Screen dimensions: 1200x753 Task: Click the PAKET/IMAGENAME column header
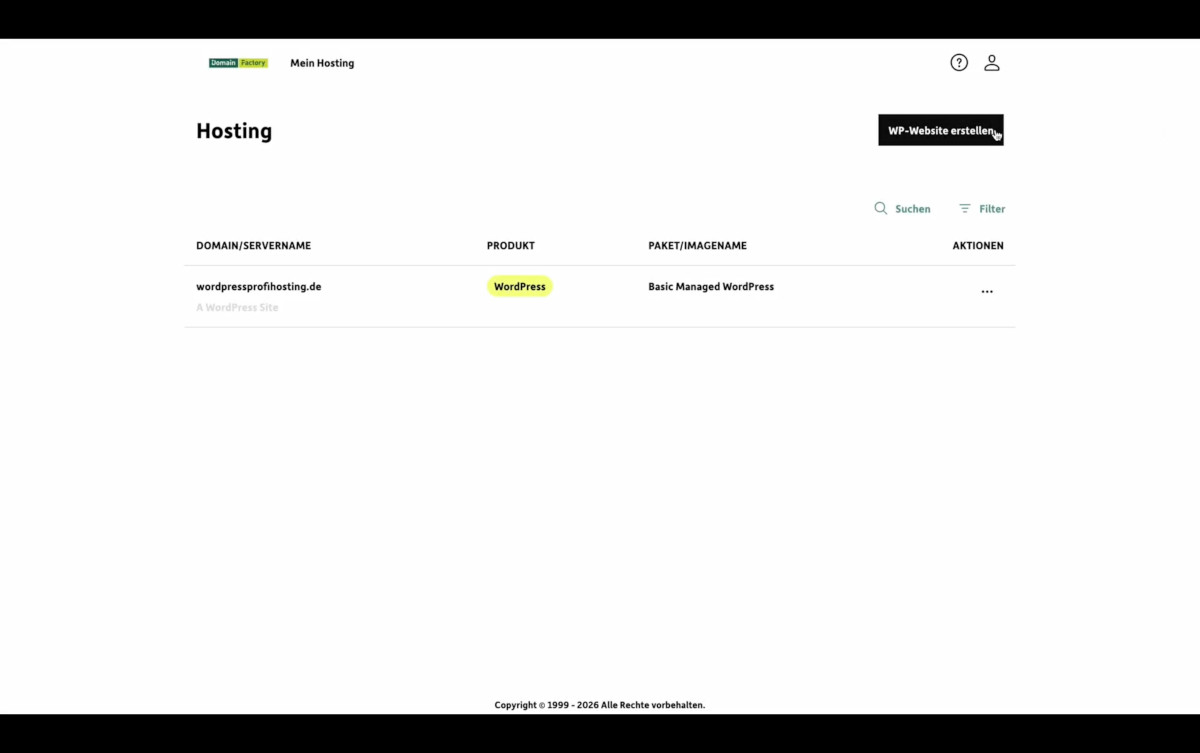coord(698,246)
